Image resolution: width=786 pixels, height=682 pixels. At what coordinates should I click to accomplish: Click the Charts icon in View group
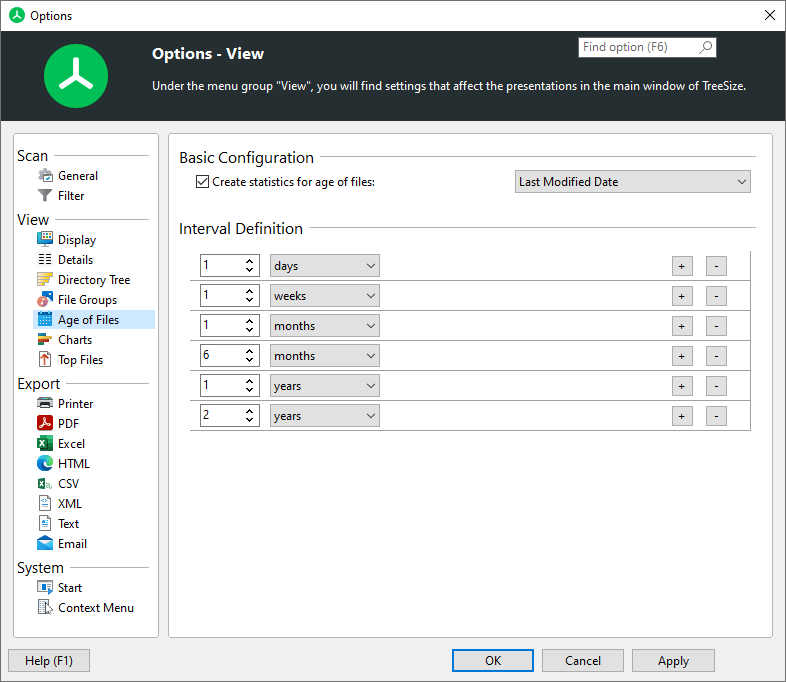(45, 340)
